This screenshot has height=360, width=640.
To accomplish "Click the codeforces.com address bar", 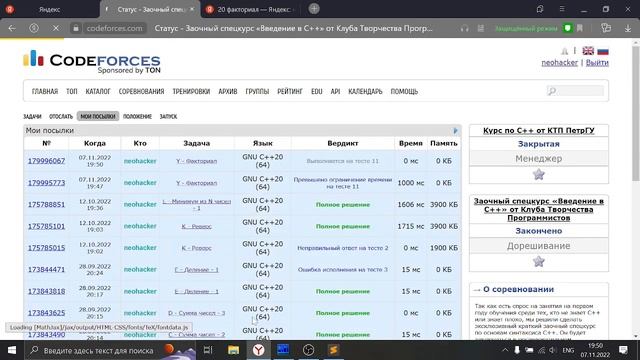I will point(115,28).
